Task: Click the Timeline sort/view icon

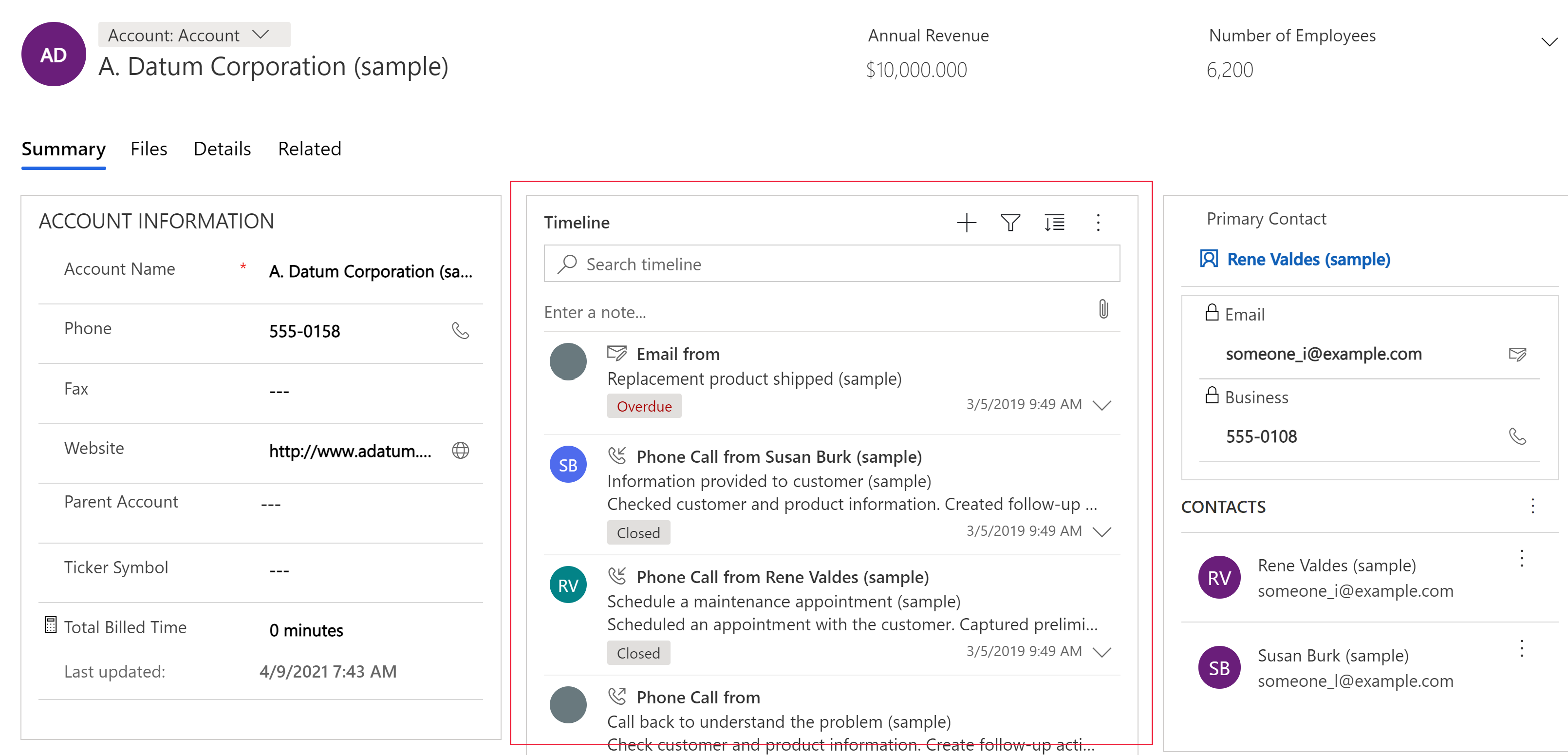Action: coord(1052,222)
